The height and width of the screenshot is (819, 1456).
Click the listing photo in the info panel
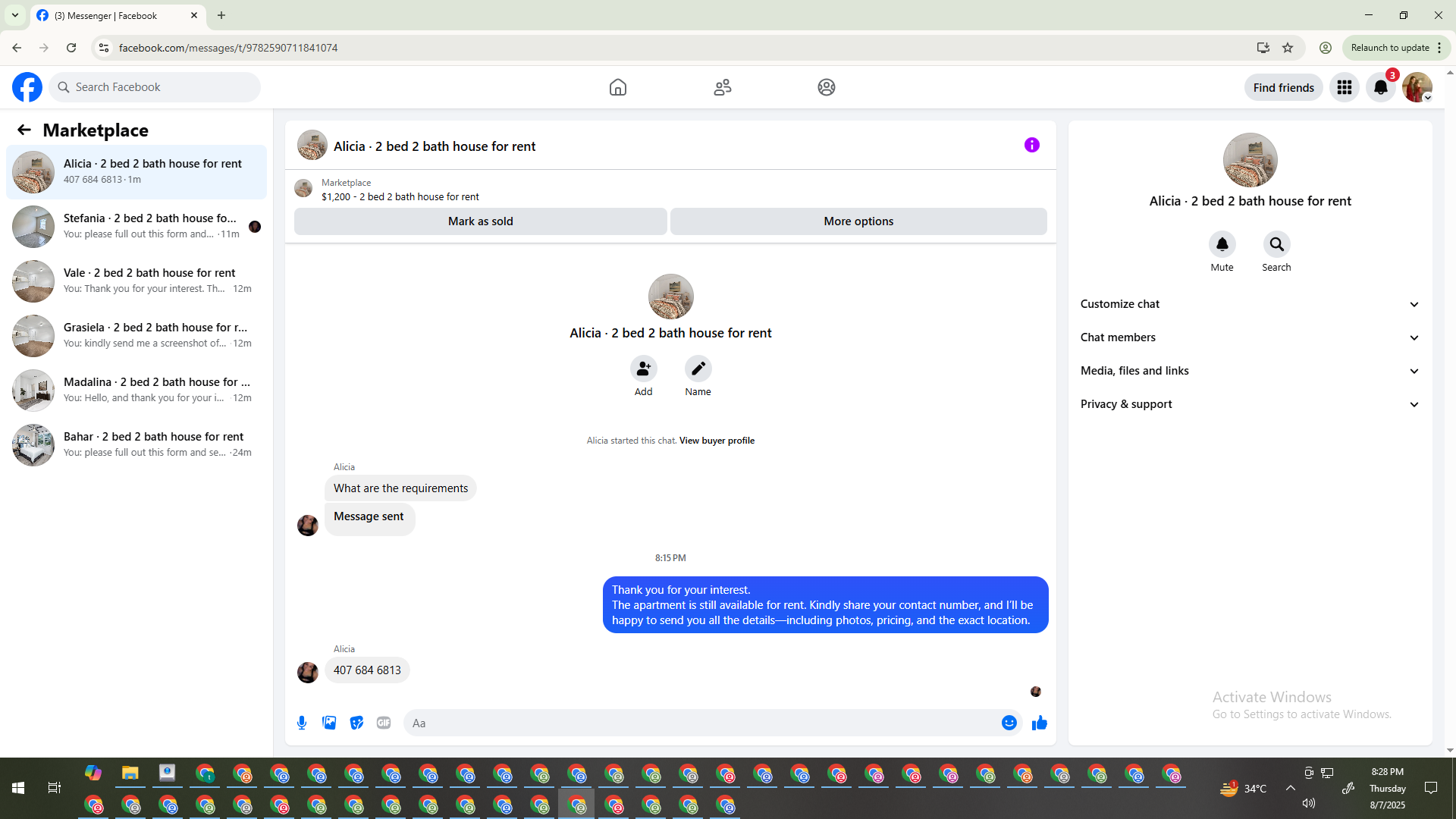[x=1250, y=160]
